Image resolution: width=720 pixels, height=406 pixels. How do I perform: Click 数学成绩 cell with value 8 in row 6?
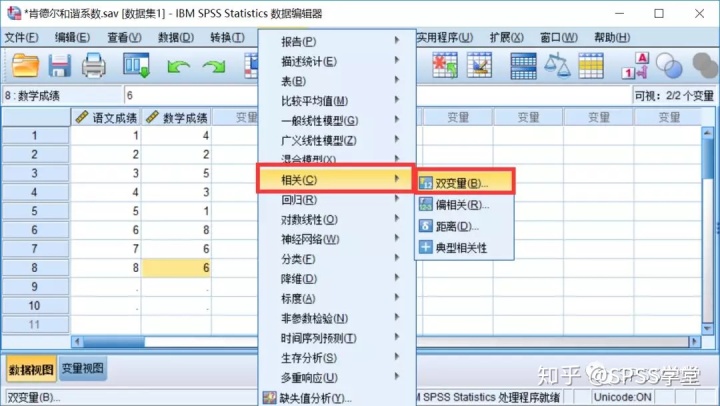coord(176,230)
